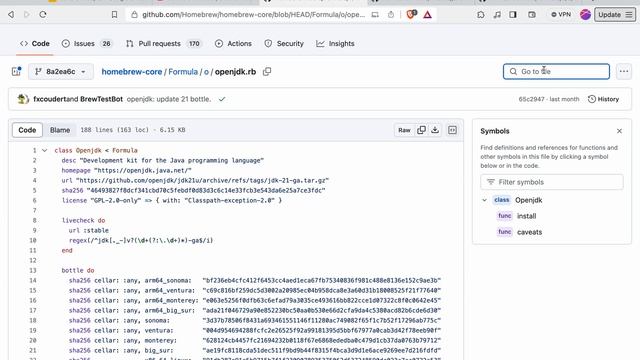Expand the file tree sidebar
Viewport: 640px width, 360px height.
pos(16,71)
